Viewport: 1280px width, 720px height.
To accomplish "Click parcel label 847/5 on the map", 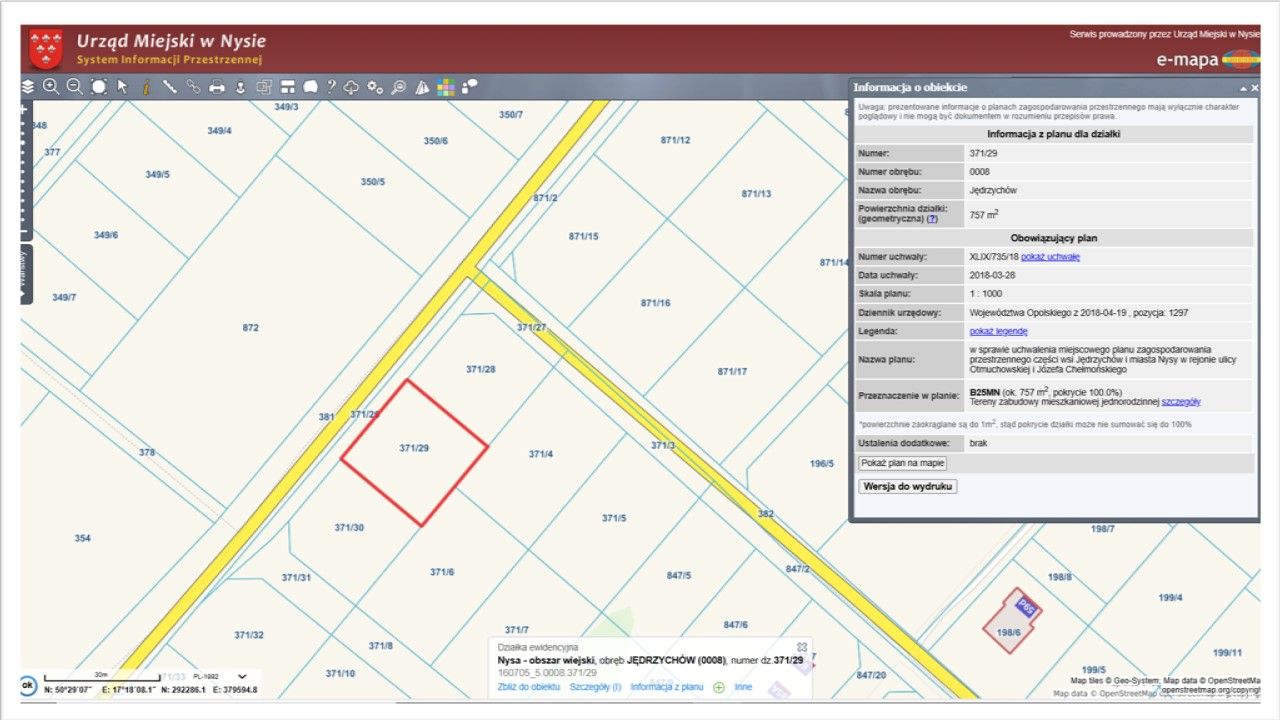I will pyautogui.click(x=679, y=575).
